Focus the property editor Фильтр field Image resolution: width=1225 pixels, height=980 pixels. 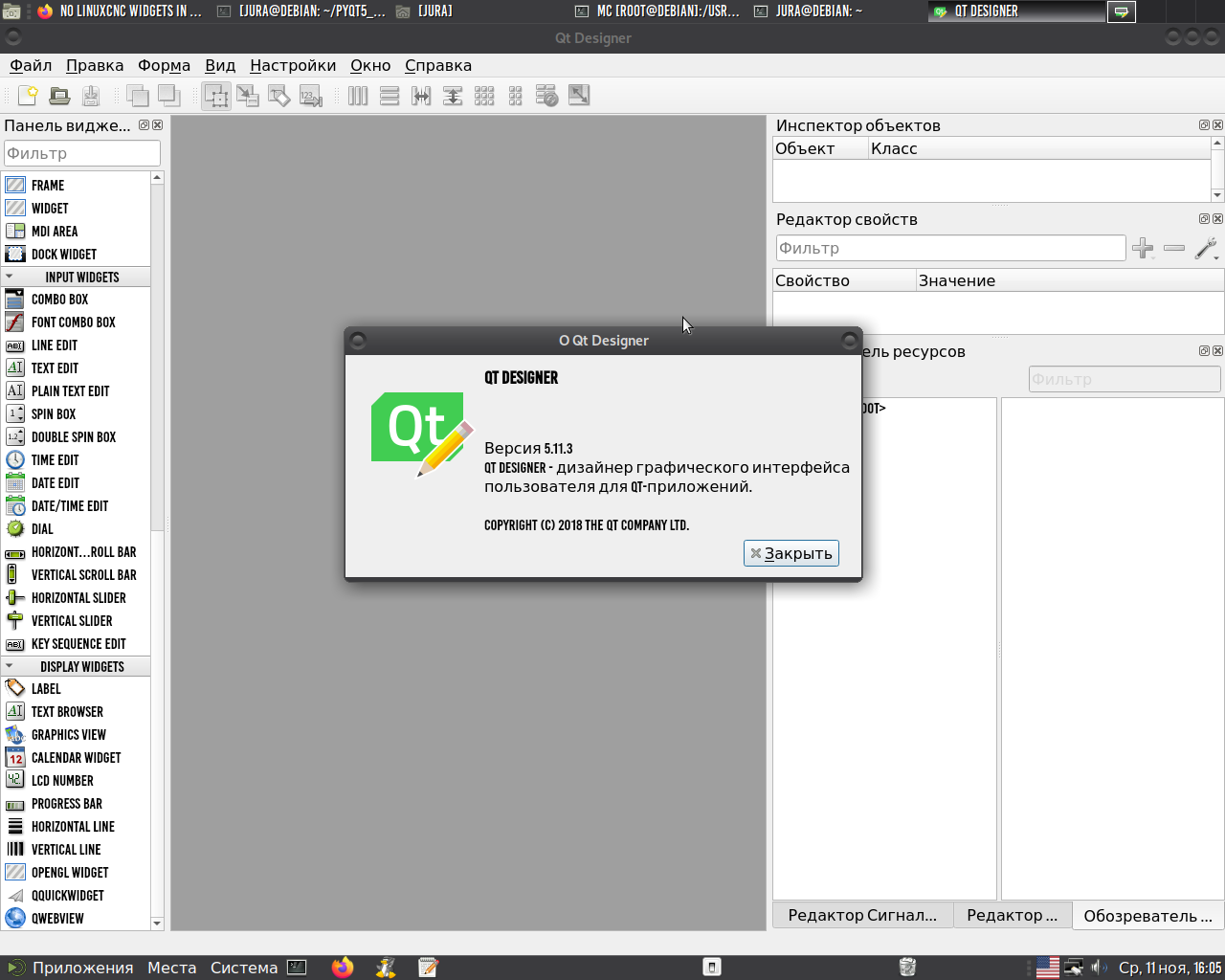point(951,248)
